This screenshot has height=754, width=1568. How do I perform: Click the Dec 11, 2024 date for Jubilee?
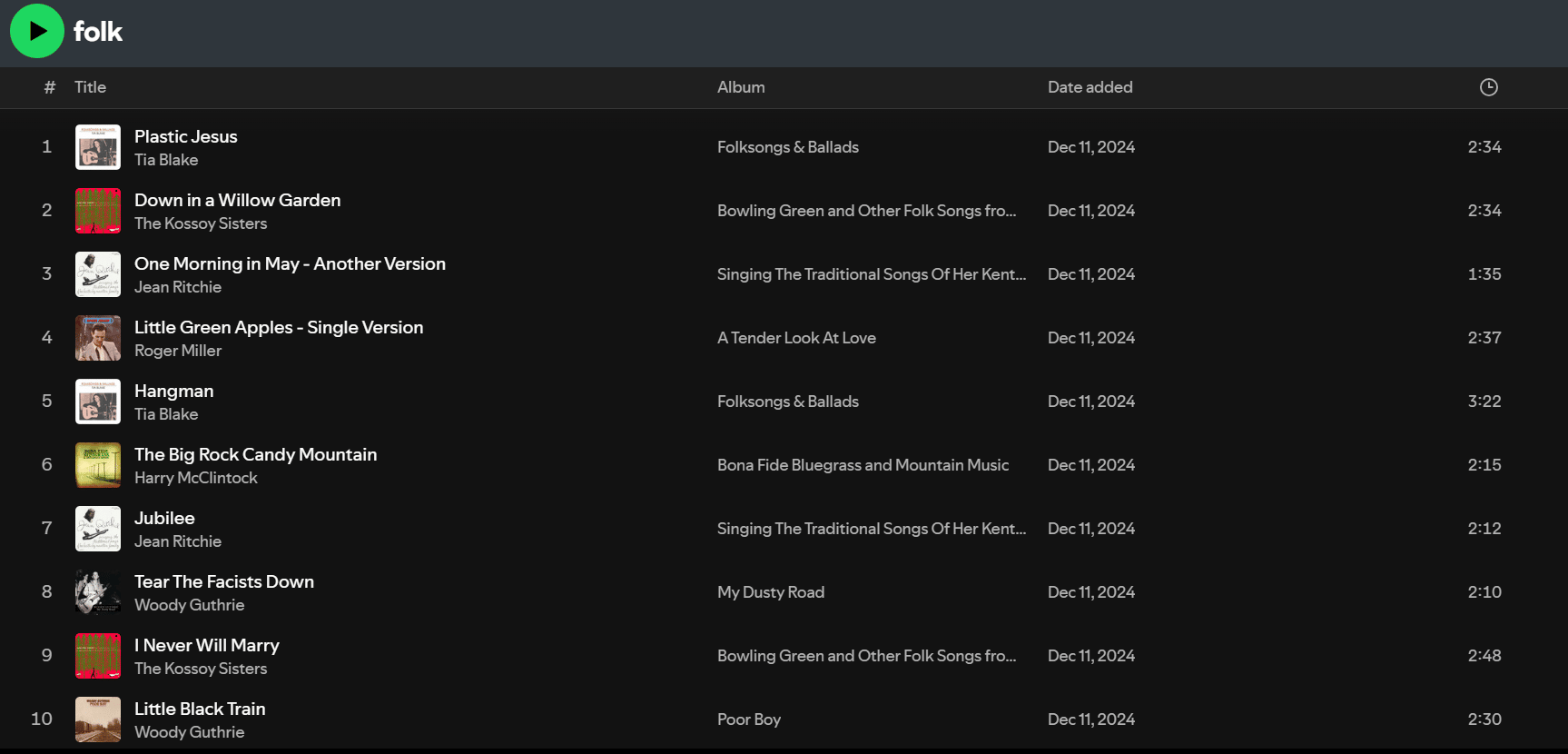coord(1091,529)
